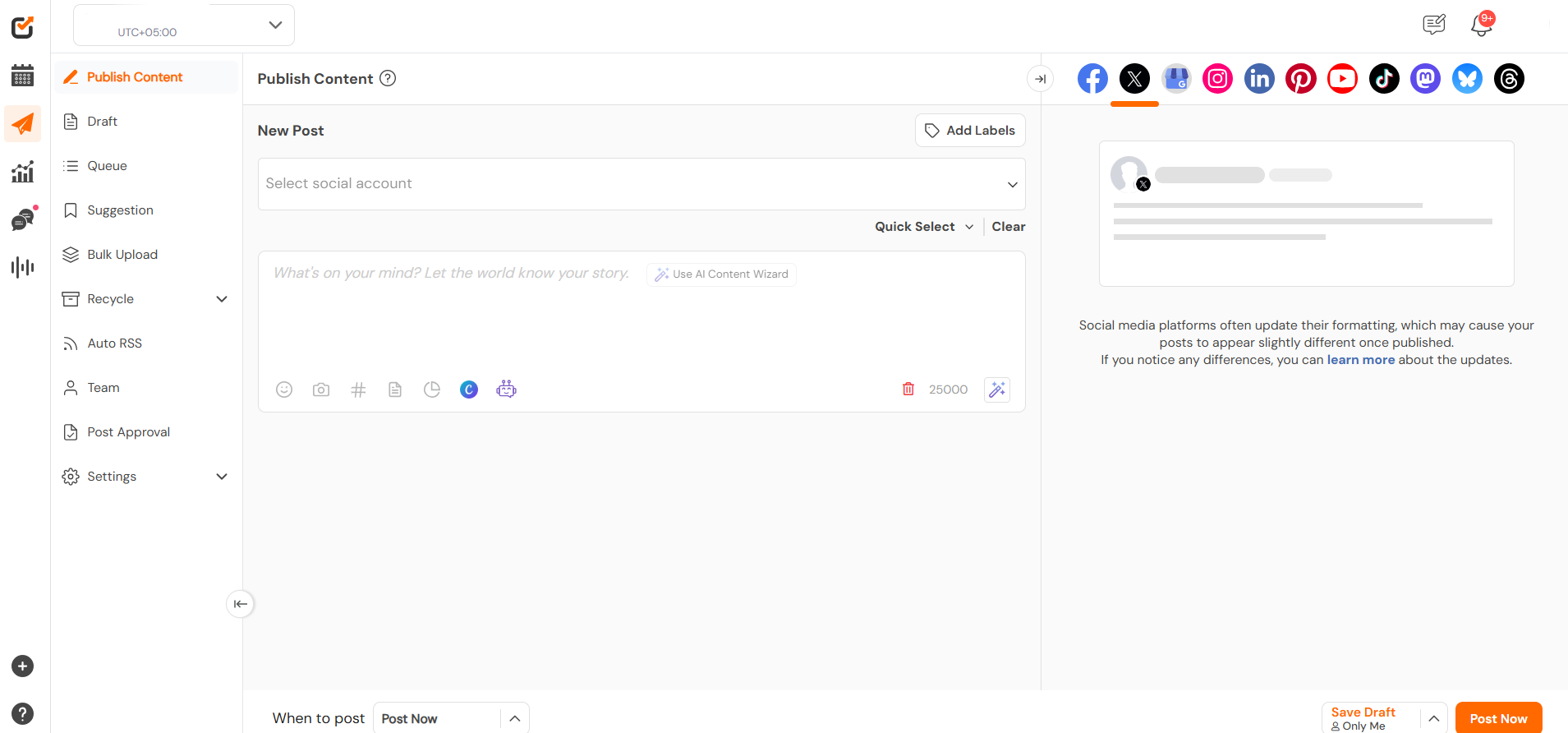Screen dimensions: 1568x733
Task: Click Use AI Content Wizard
Action: (x=721, y=274)
